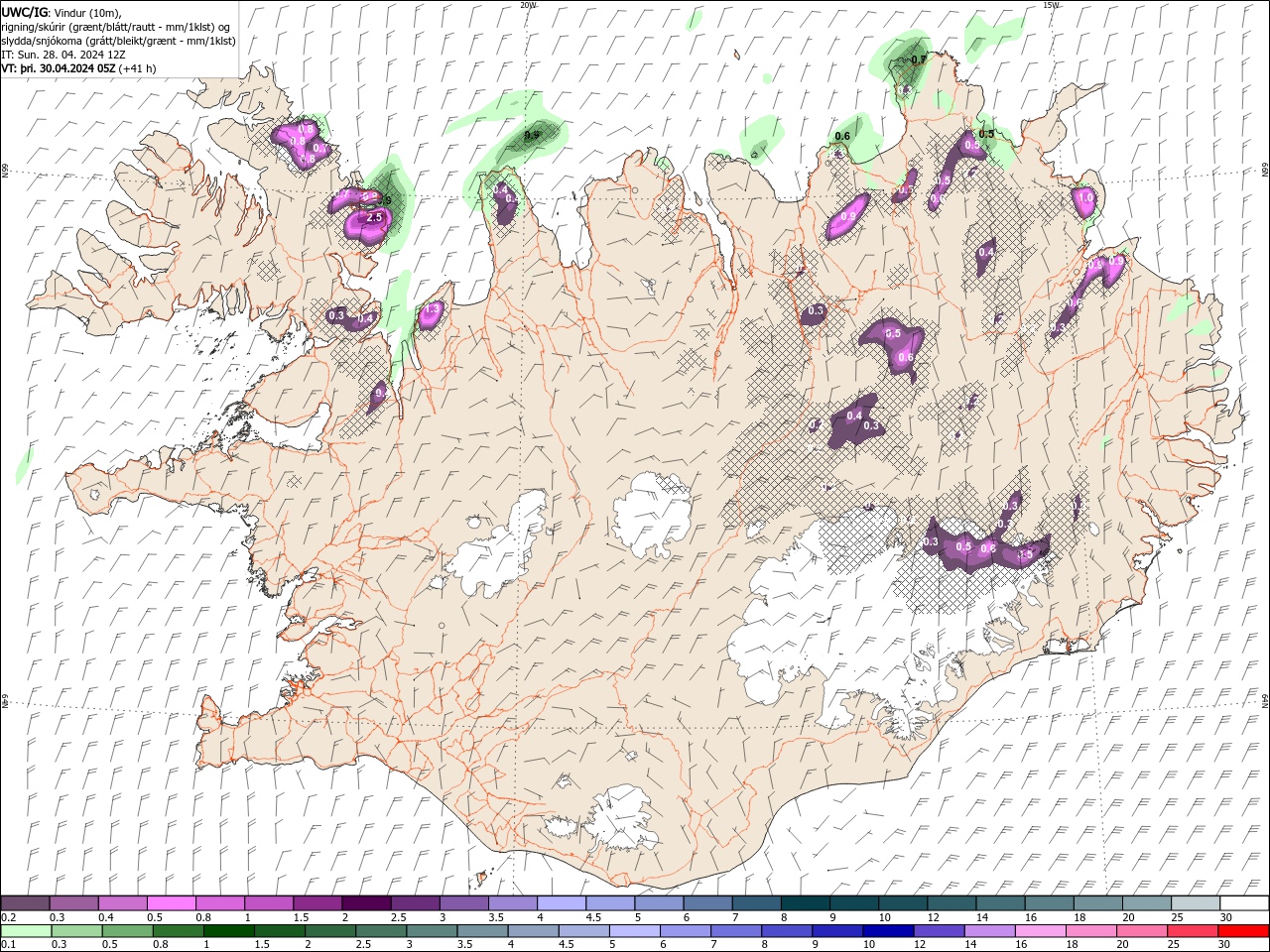Click the 'rigning/skúrir' legend description line
The image size is (1270, 952).
tap(116, 27)
